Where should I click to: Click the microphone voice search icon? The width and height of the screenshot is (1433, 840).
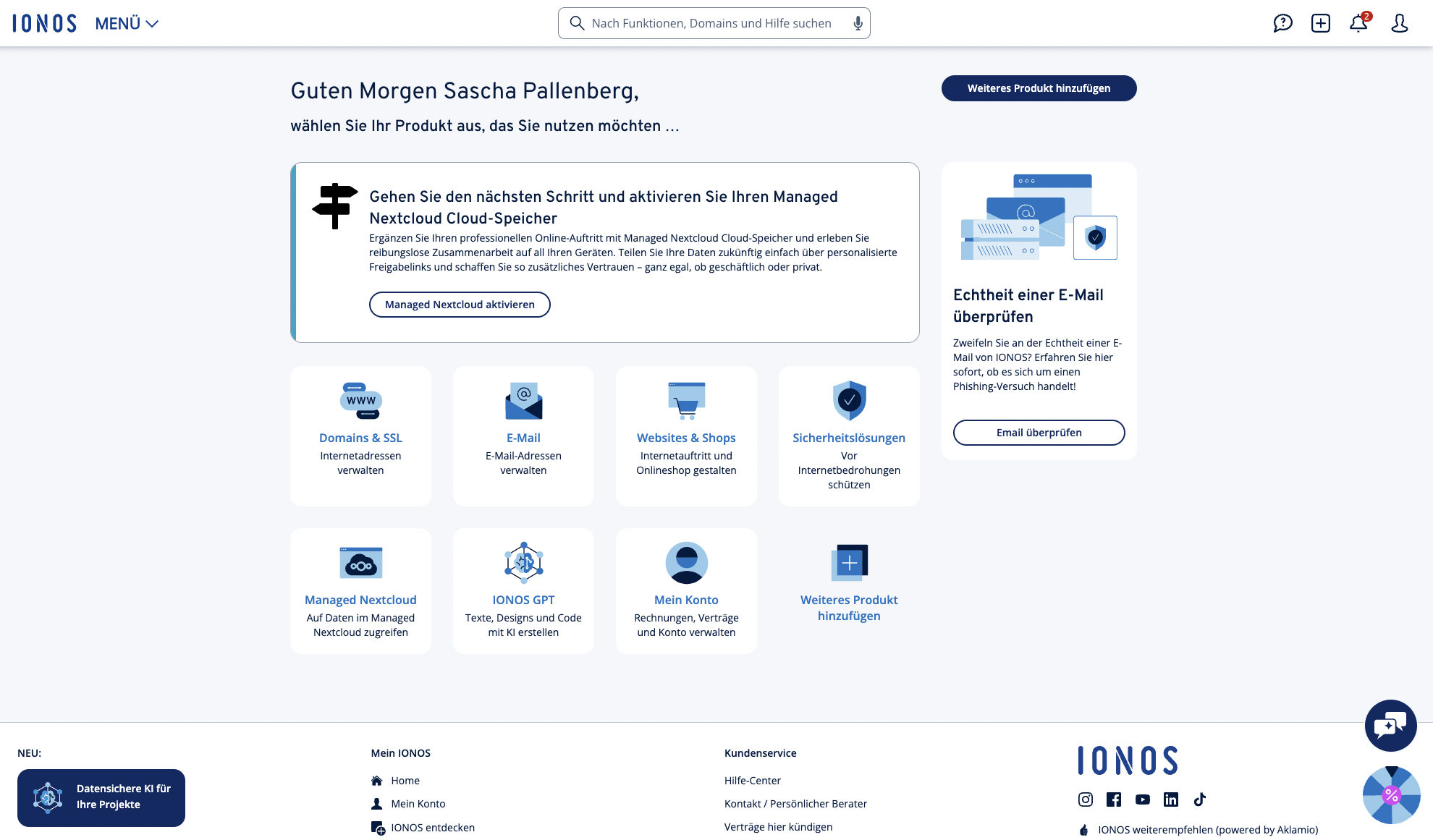click(858, 23)
